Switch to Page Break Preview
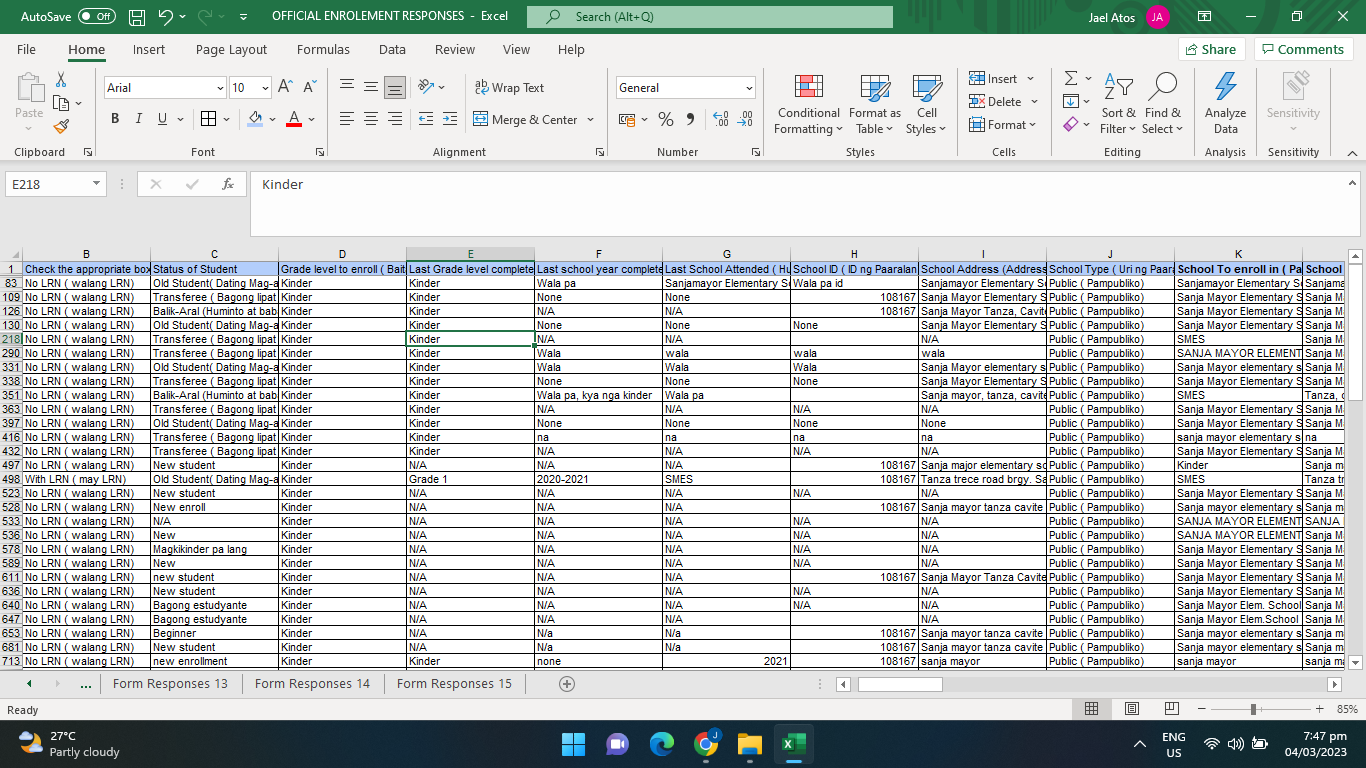 tap(1172, 709)
